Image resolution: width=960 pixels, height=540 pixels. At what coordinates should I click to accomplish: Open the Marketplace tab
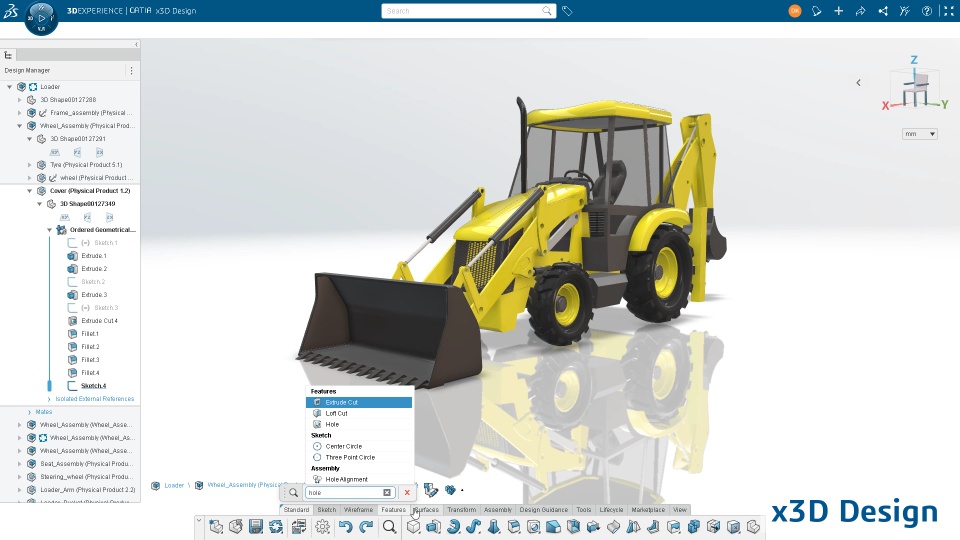click(648, 509)
